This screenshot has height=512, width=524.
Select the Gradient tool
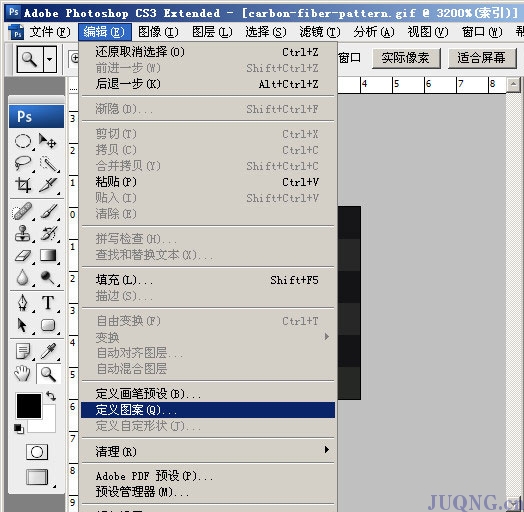pos(48,255)
